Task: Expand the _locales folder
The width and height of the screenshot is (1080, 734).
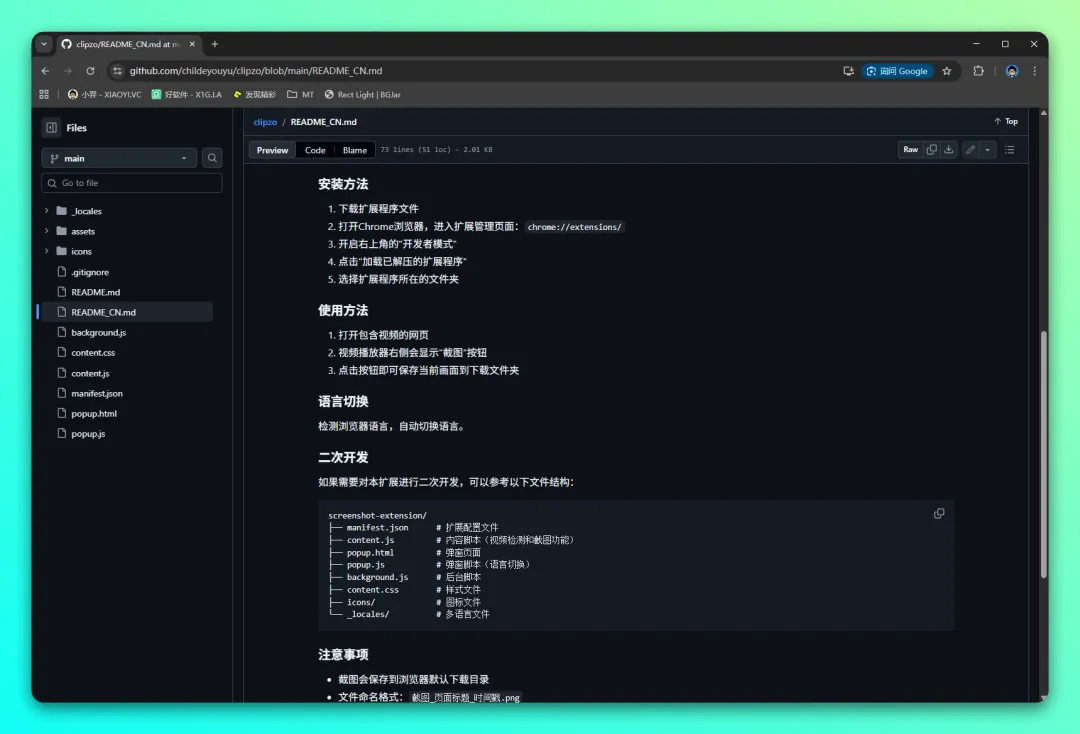Action: tap(47, 211)
